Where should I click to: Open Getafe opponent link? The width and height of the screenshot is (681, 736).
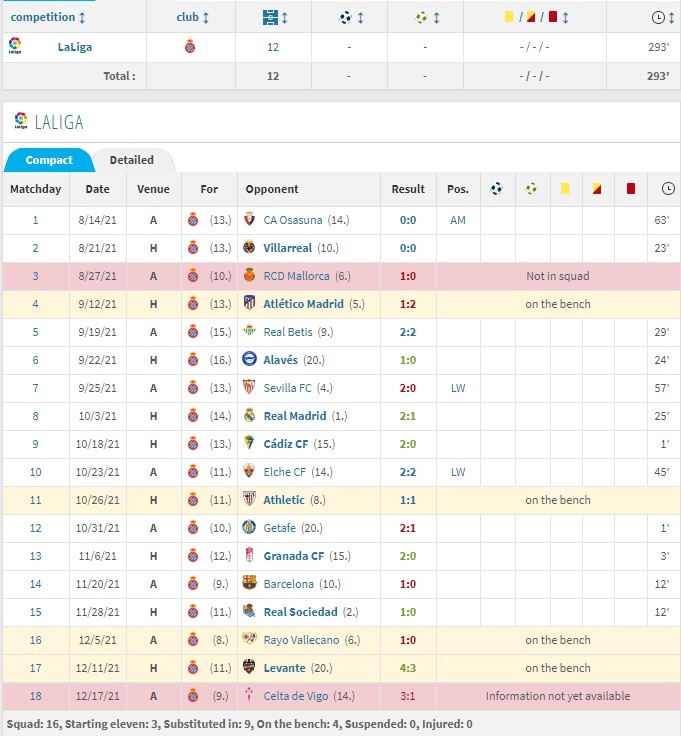[x=280, y=528]
